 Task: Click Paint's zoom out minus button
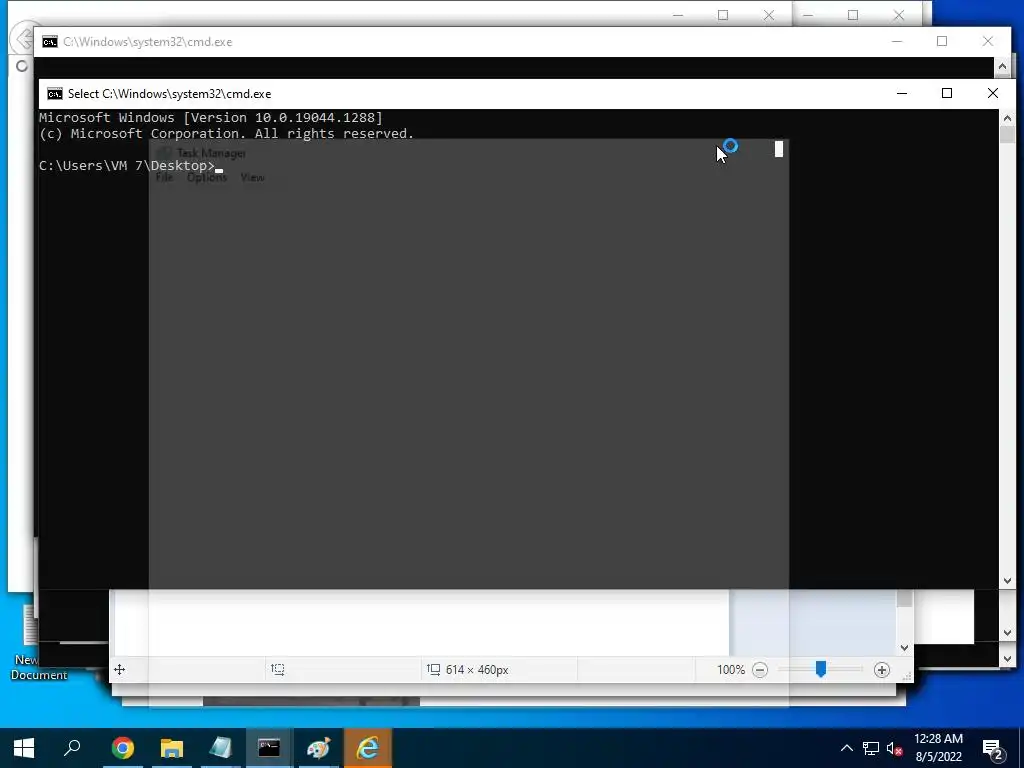(760, 670)
